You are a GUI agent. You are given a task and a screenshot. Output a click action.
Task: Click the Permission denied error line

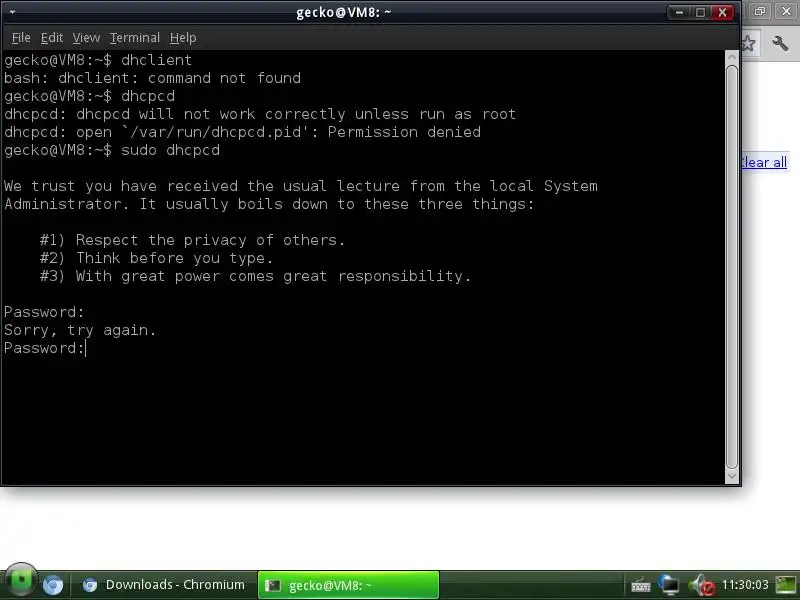[242, 132]
